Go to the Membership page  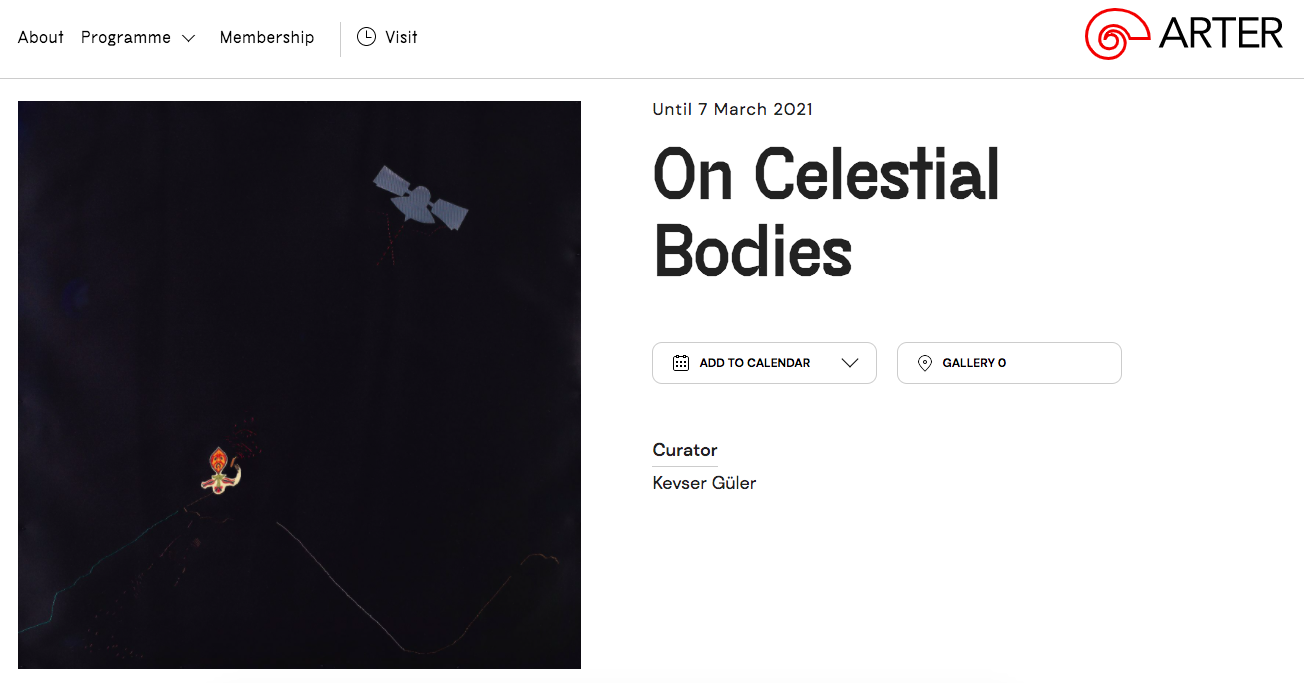[267, 37]
